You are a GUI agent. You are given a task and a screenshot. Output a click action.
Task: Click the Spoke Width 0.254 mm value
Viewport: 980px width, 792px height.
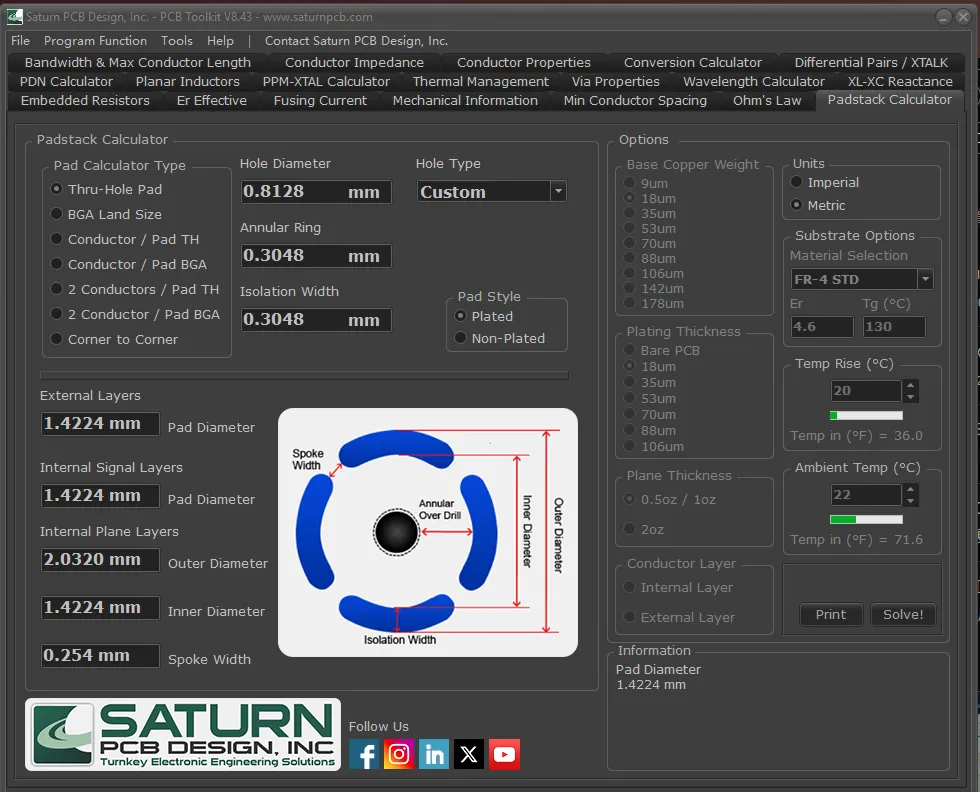[x=100, y=655]
